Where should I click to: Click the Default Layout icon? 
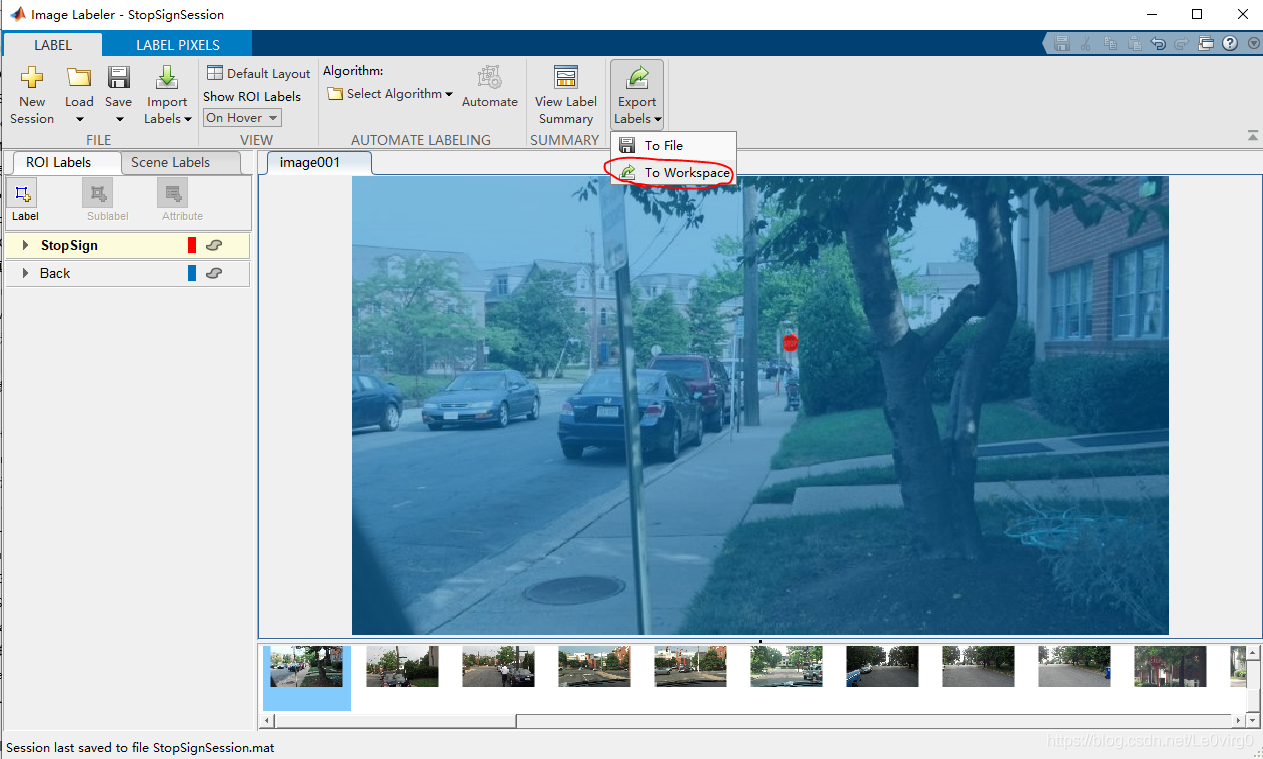[215, 73]
